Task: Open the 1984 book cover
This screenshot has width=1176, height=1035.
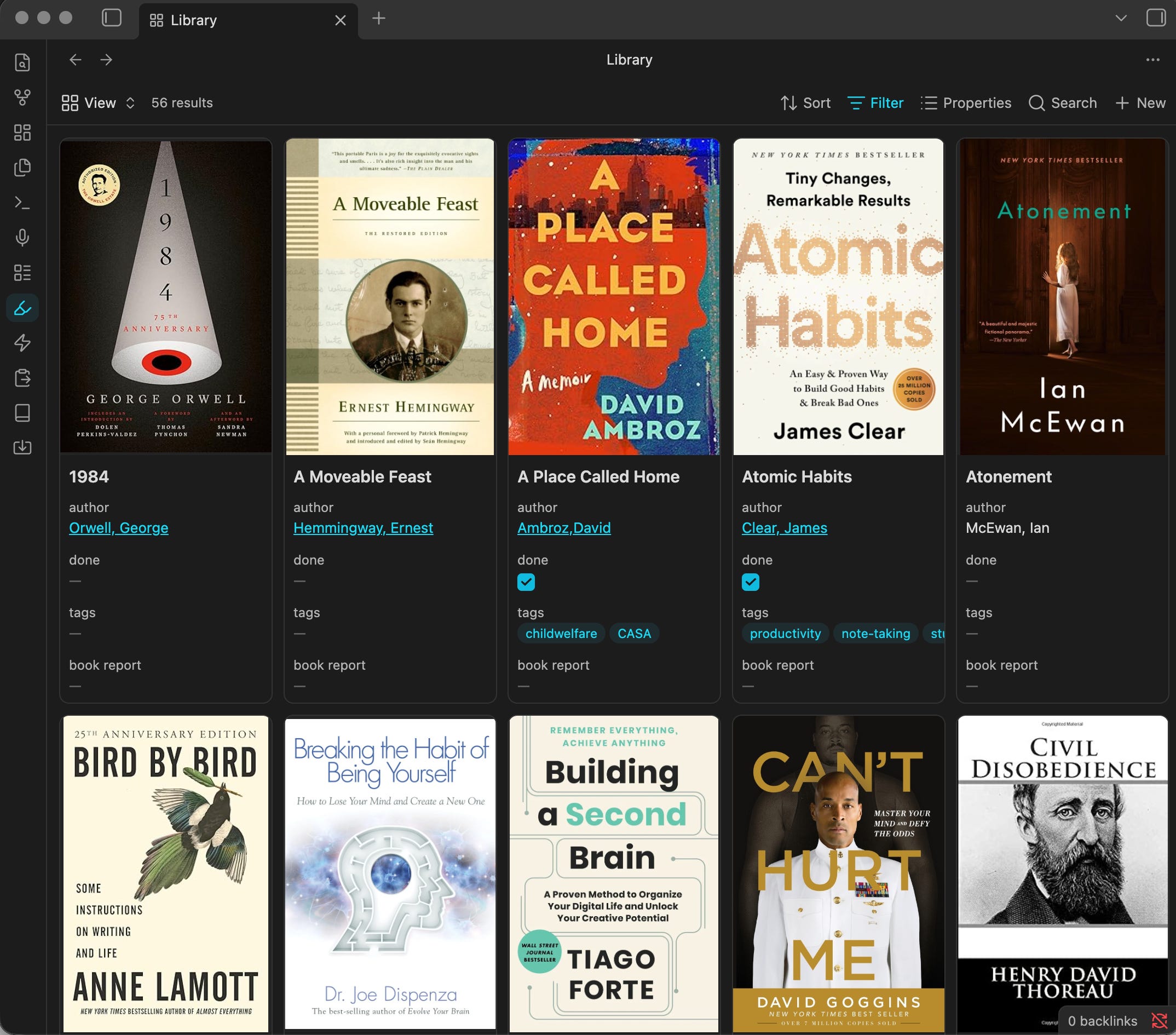Action: [x=166, y=296]
